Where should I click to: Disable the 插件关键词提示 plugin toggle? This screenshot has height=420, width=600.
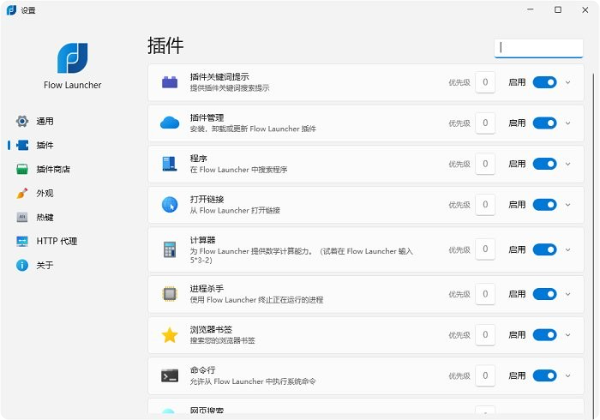point(545,82)
